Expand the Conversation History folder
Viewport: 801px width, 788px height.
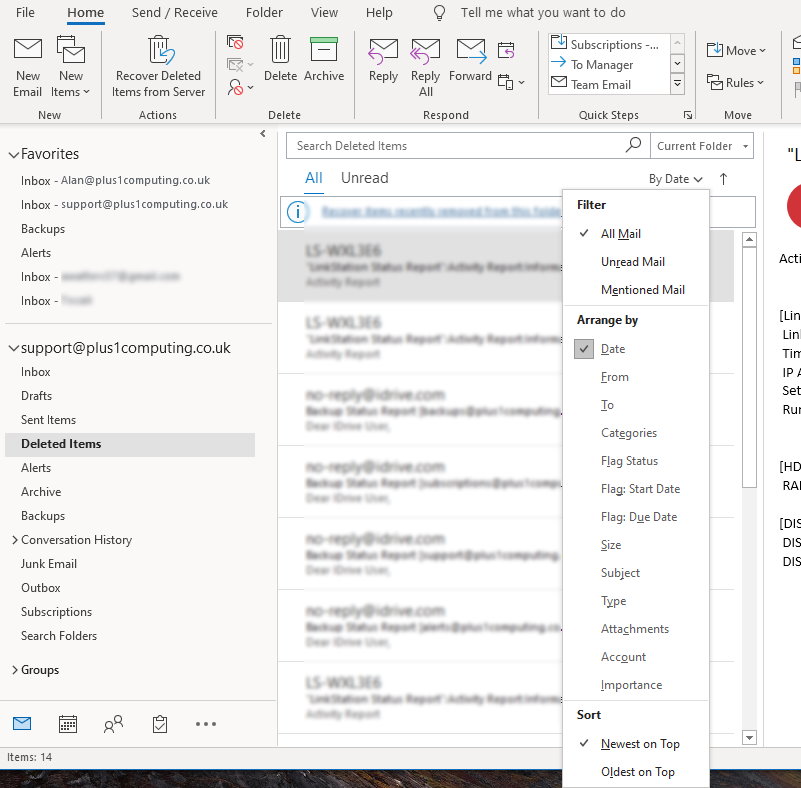click(x=13, y=540)
